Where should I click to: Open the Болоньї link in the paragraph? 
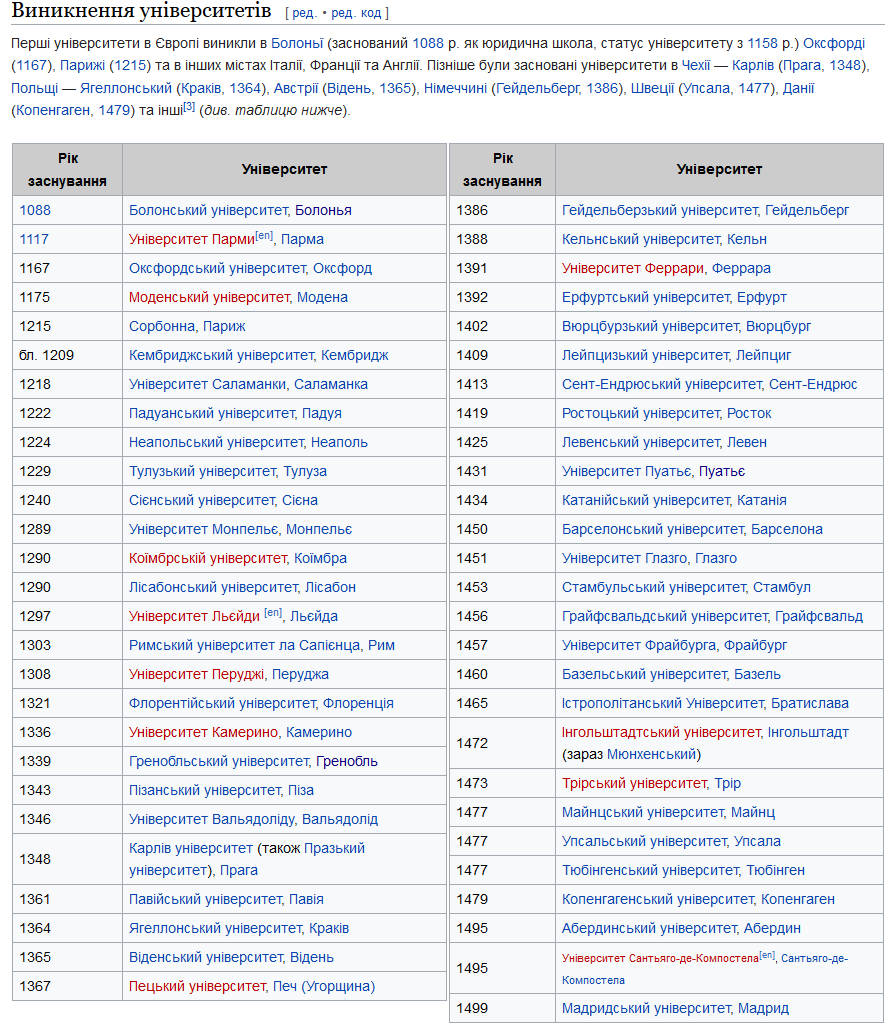297,43
